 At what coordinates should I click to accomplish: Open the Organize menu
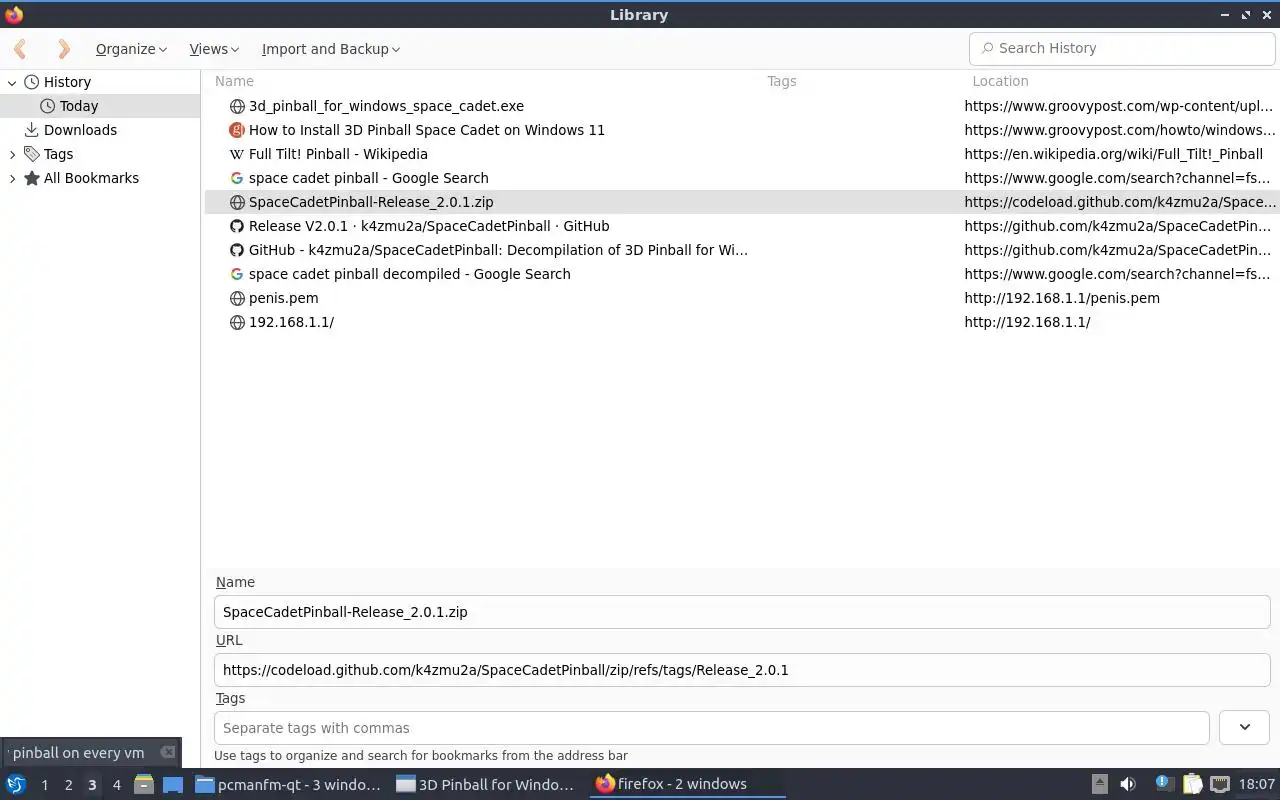click(x=131, y=49)
